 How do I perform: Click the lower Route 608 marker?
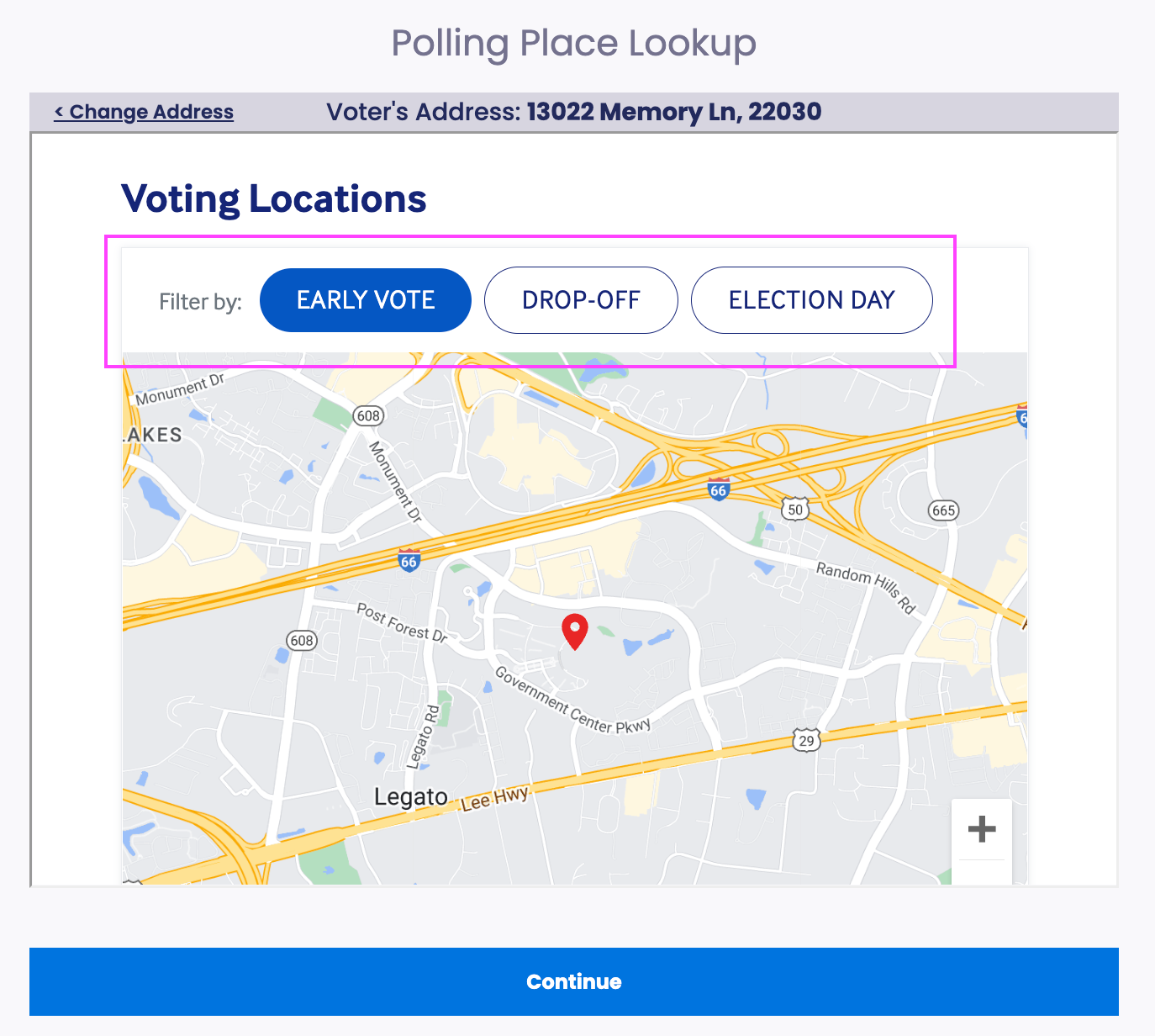coord(301,640)
